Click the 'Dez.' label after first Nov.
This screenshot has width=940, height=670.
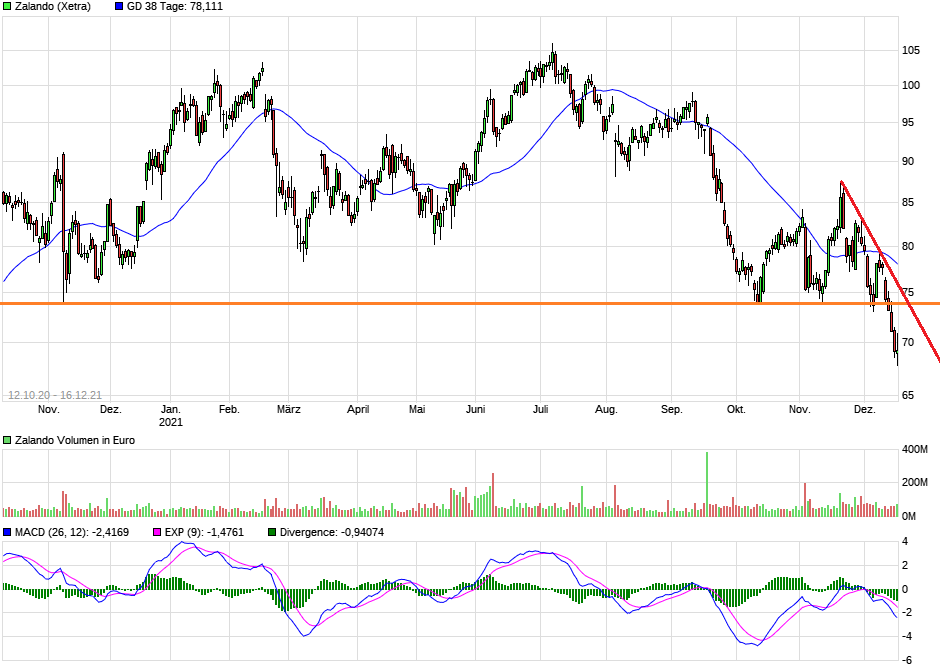pos(110,410)
